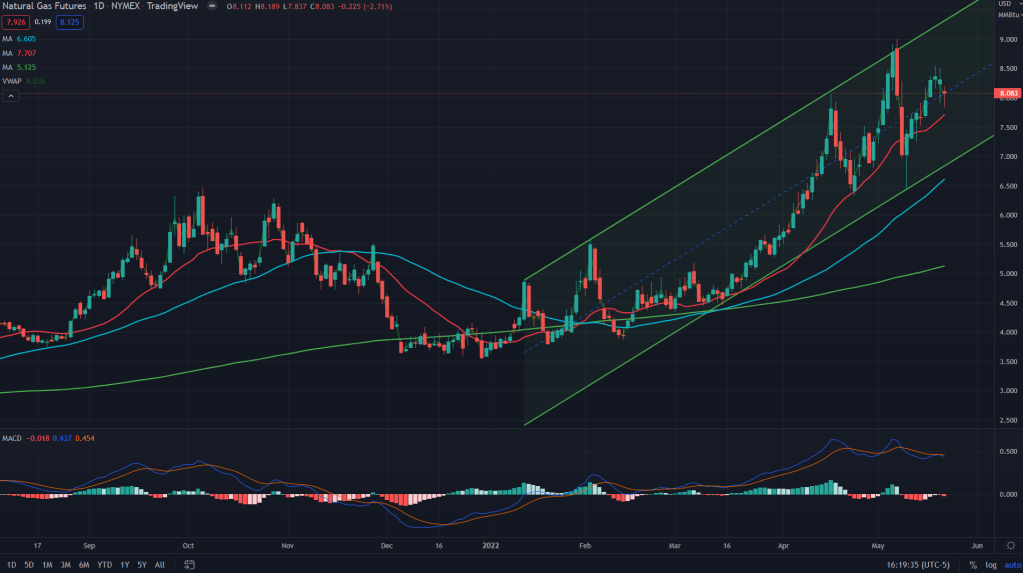This screenshot has height=573, width=1023.
Task: Switch to the 5Y time range
Action: click(142, 565)
